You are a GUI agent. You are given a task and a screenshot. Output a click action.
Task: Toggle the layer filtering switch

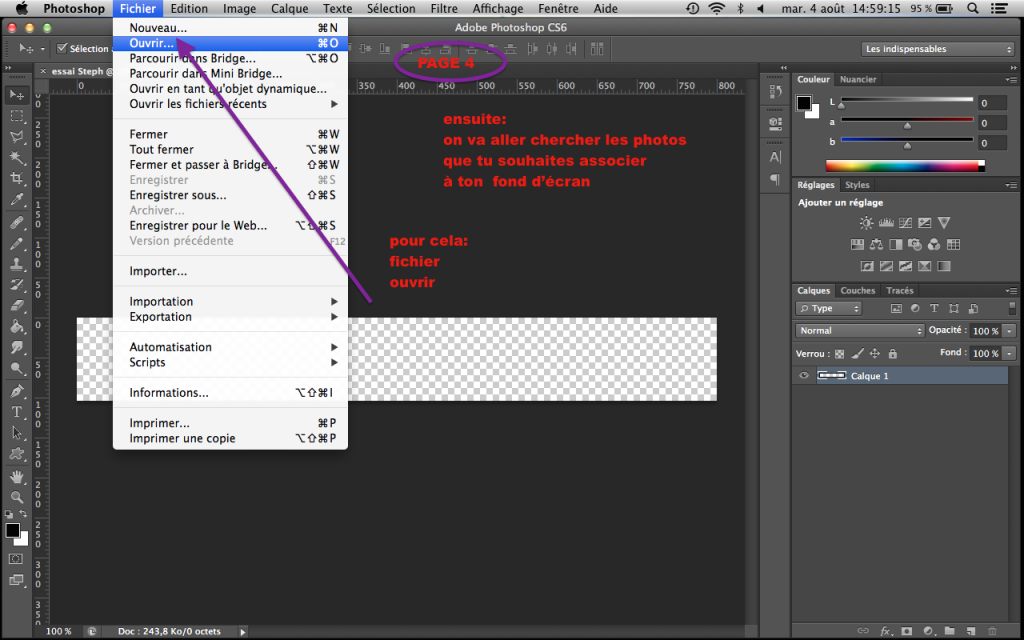point(1012,308)
